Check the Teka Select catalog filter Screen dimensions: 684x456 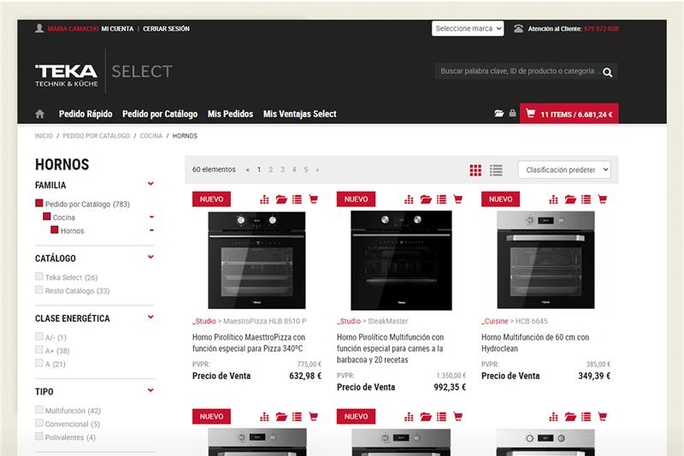39,277
